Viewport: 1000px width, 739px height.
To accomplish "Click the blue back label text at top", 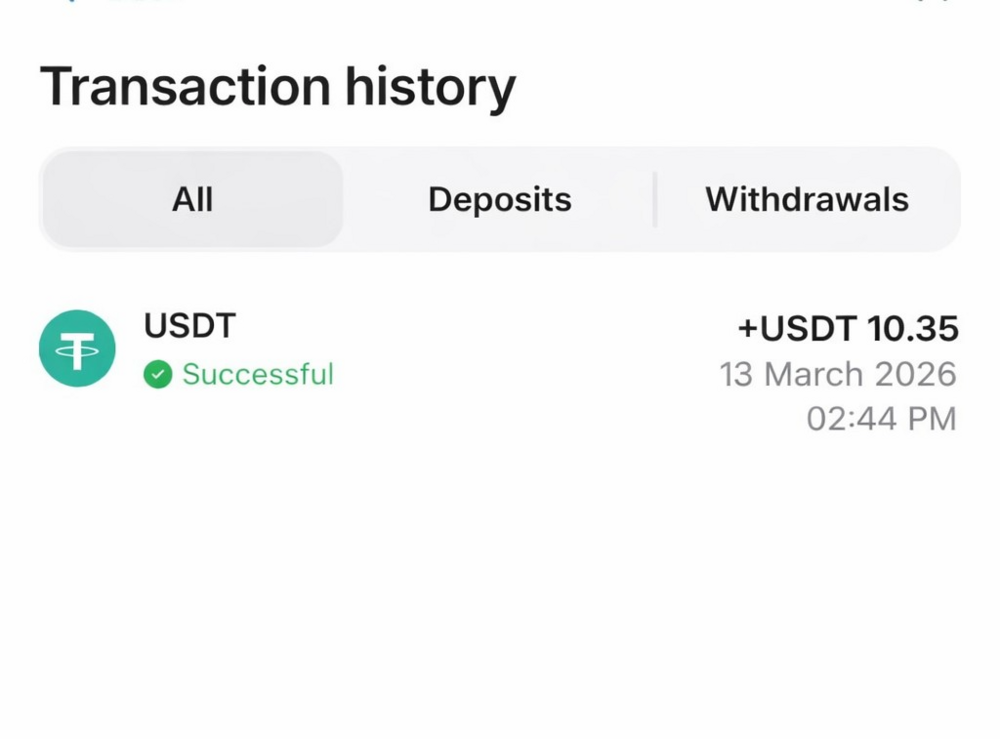I will [x=145, y=2].
